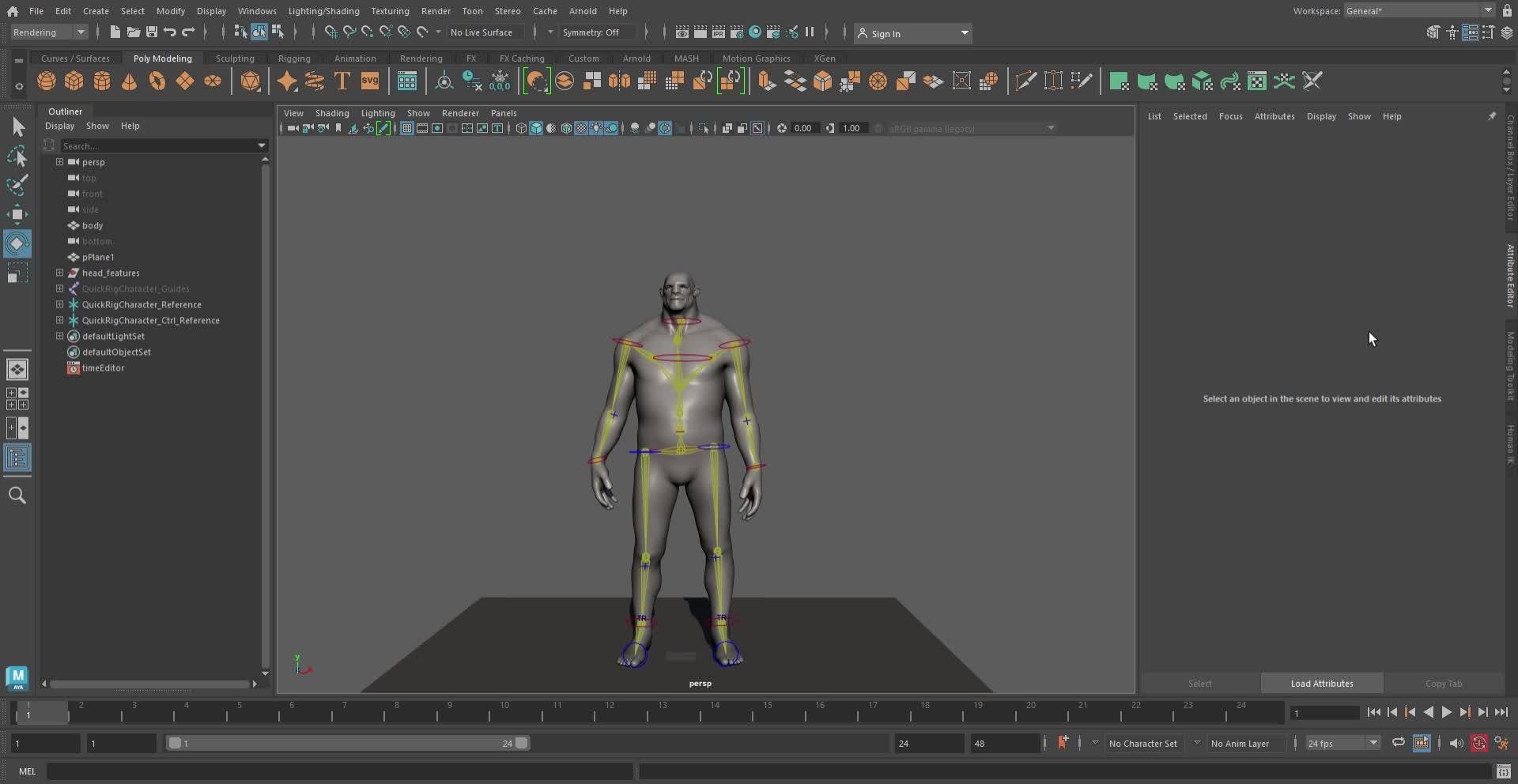The width and height of the screenshot is (1518, 784).
Task: Select the Move tool in the Tool Box
Action: (x=18, y=214)
